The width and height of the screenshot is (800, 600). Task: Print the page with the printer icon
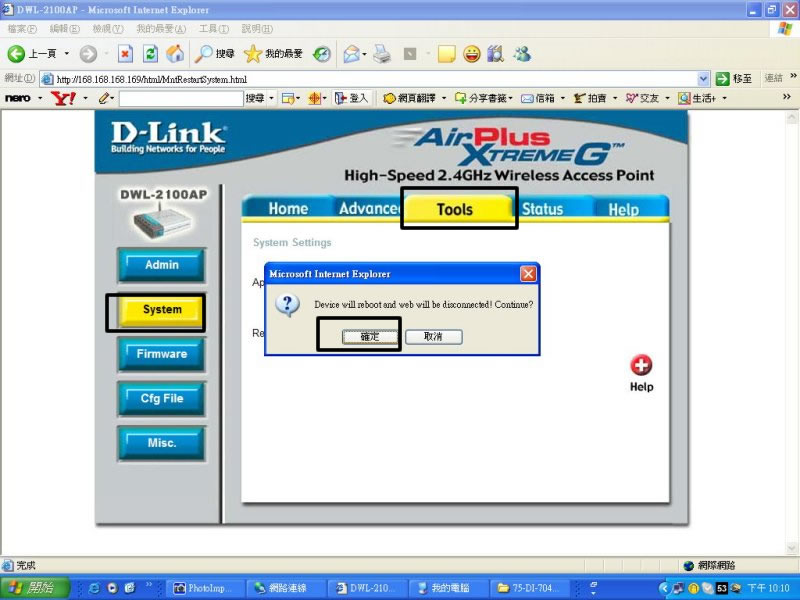click(x=382, y=54)
